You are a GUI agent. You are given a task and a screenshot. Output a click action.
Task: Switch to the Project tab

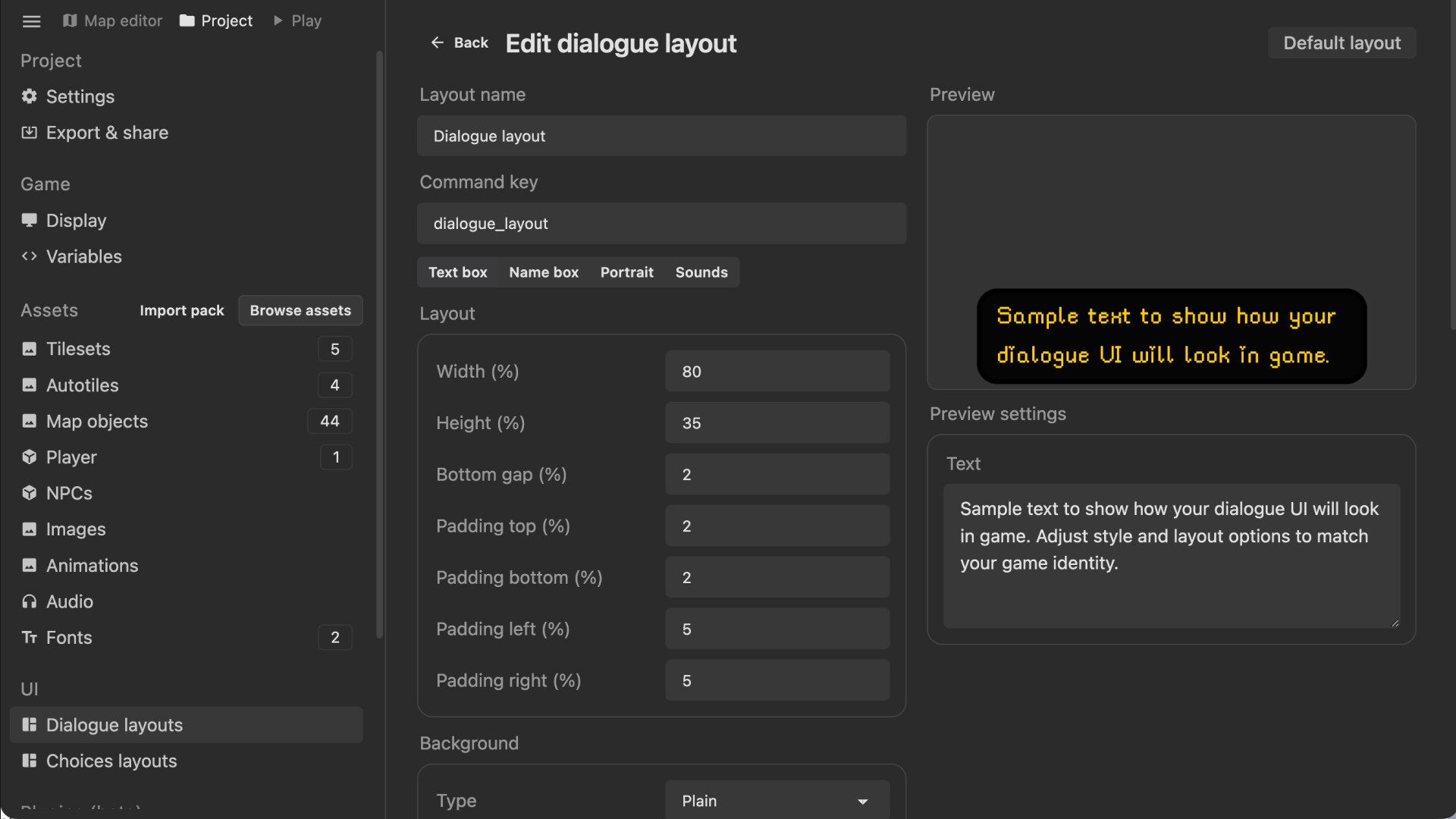click(x=216, y=21)
